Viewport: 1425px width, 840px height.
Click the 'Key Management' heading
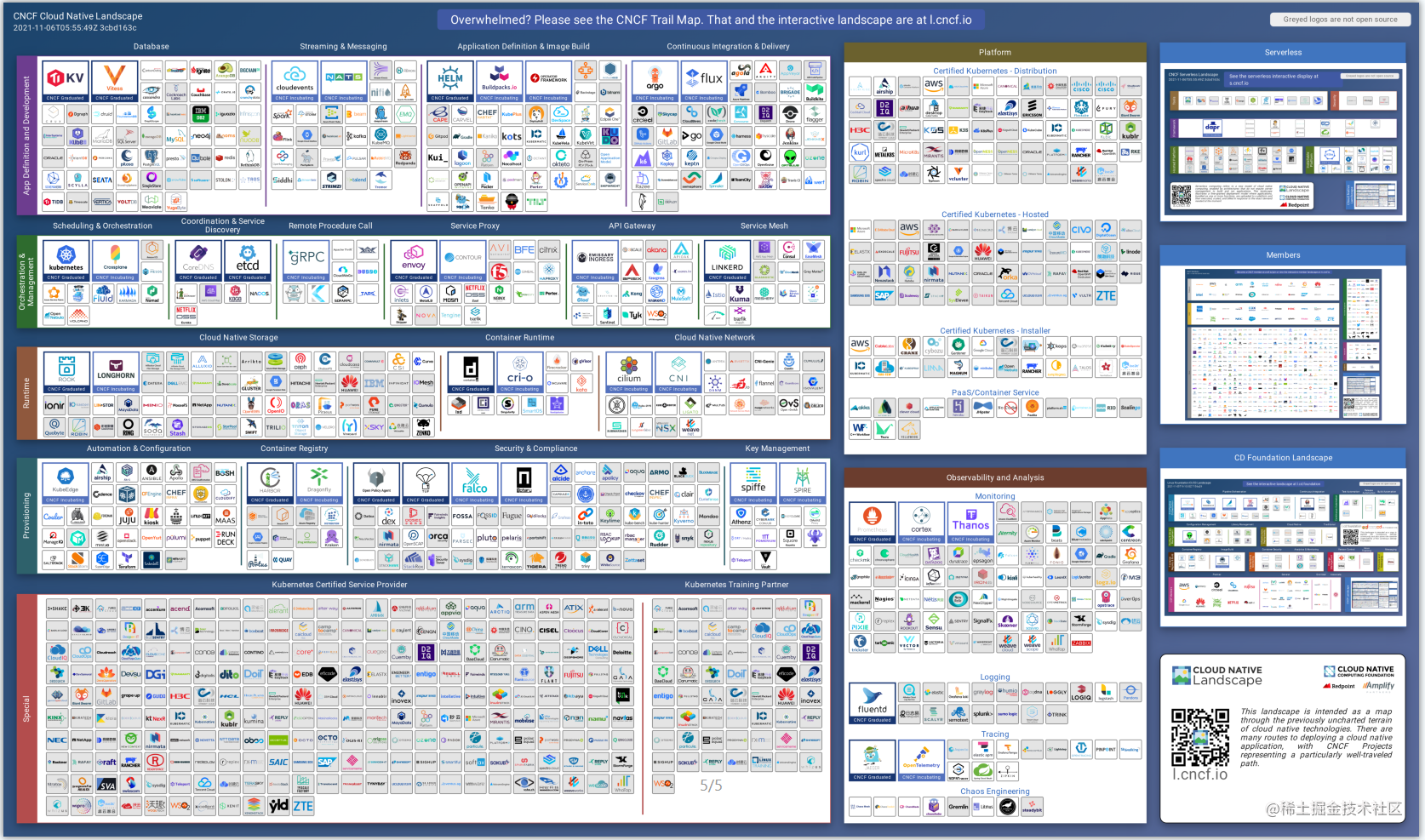tap(777, 449)
